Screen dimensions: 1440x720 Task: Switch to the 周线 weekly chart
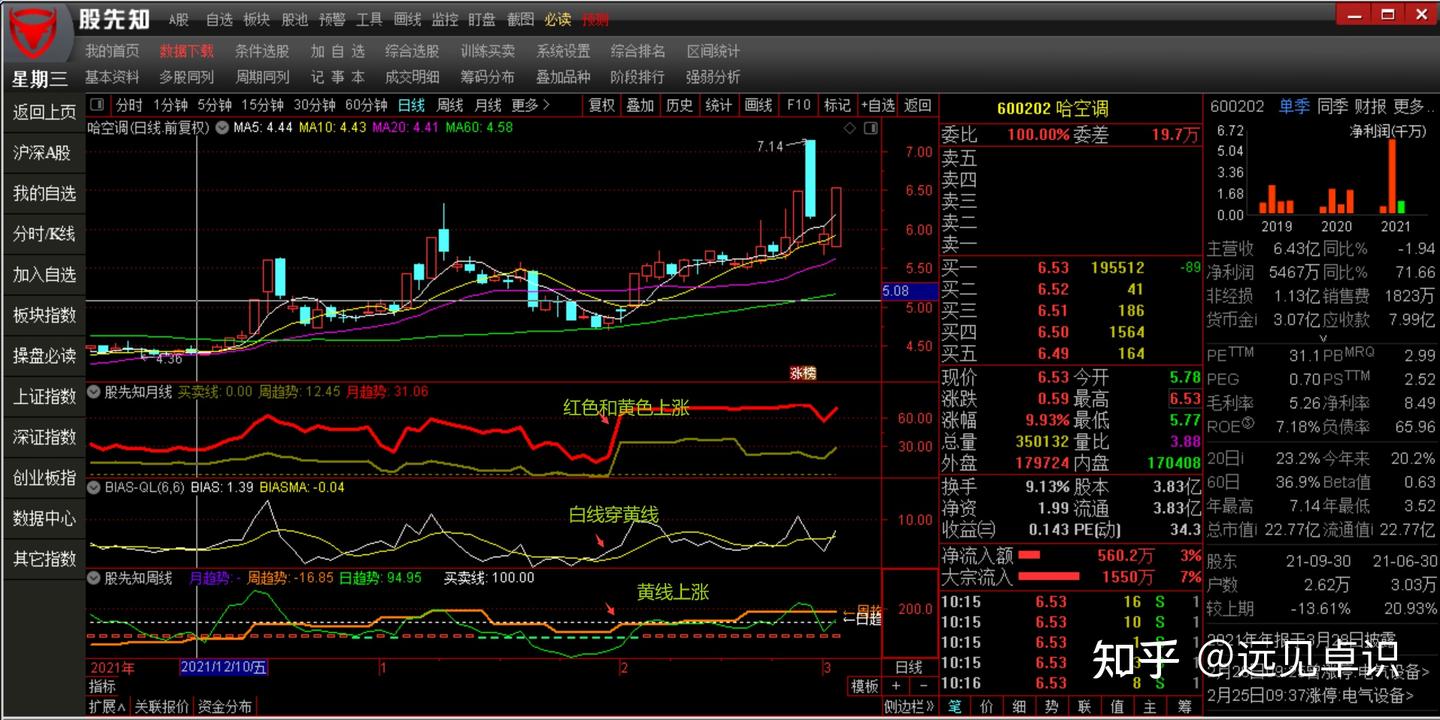pyautogui.click(x=449, y=105)
